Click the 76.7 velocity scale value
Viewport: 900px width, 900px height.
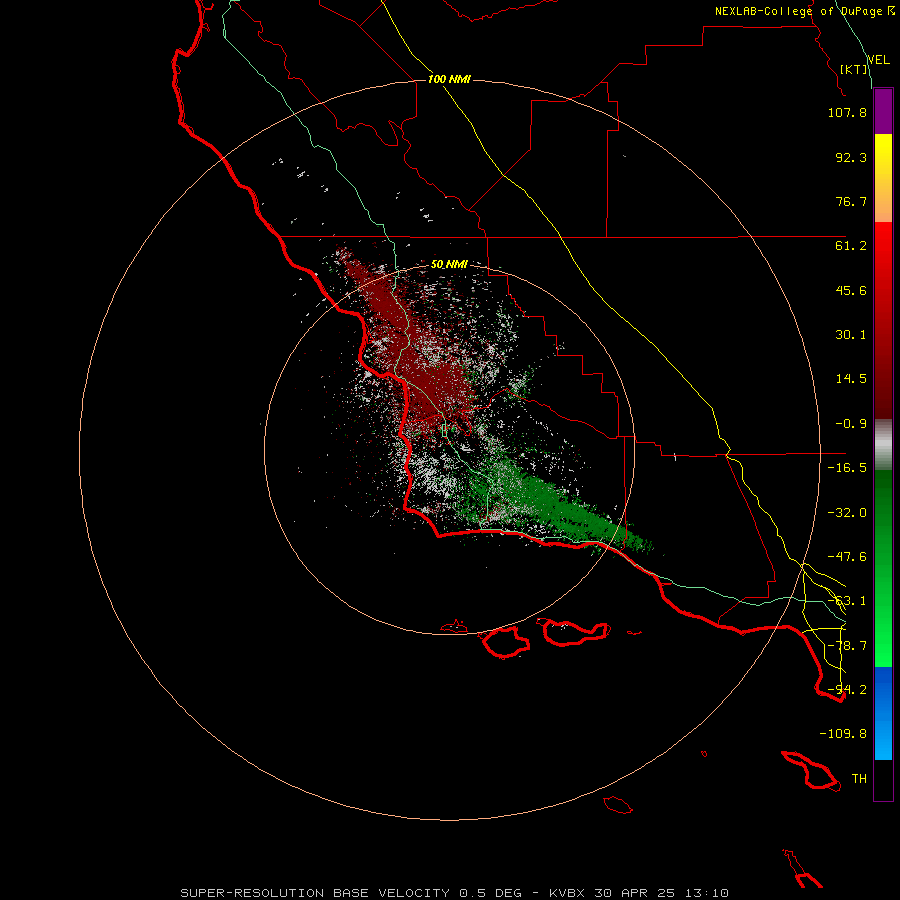pyautogui.click(x=851, y=201)
